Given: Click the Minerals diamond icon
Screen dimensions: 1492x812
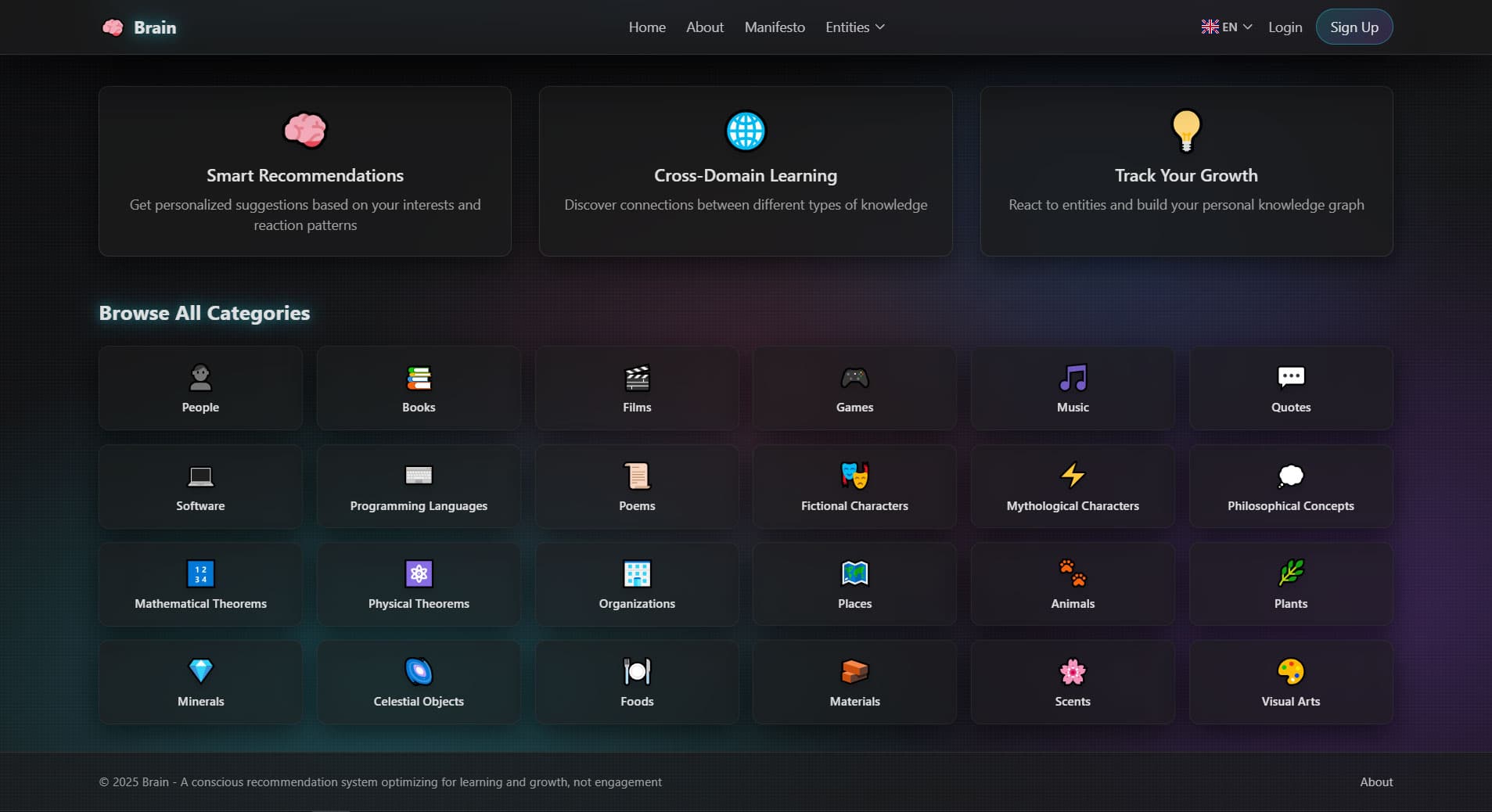Looking at the screenshot, I should (x=200, y=671).
